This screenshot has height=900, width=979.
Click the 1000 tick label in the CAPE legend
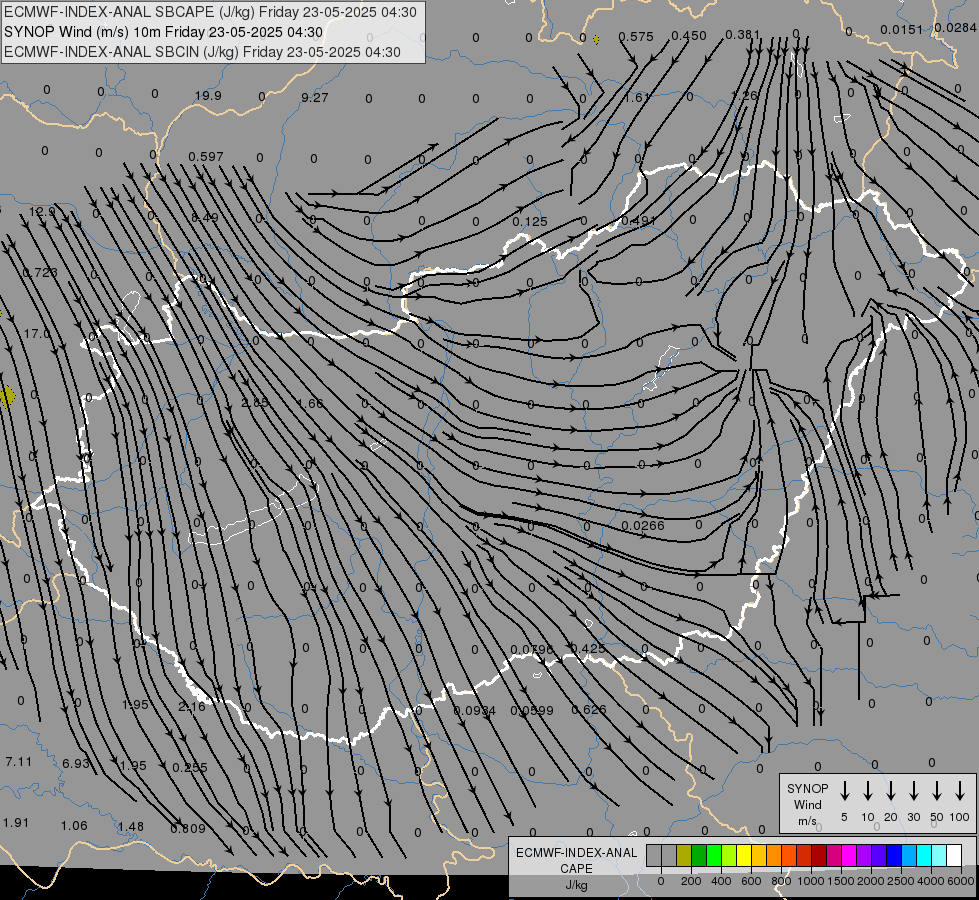[810, 881]
